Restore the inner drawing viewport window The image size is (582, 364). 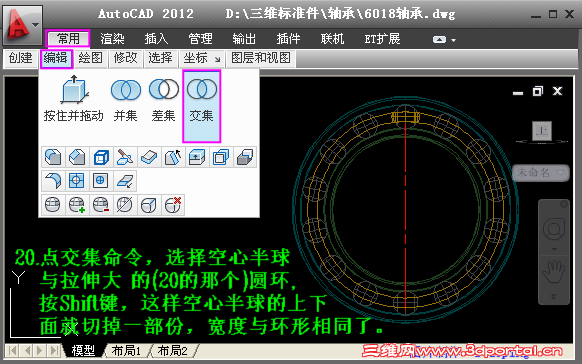click(537, 91)
